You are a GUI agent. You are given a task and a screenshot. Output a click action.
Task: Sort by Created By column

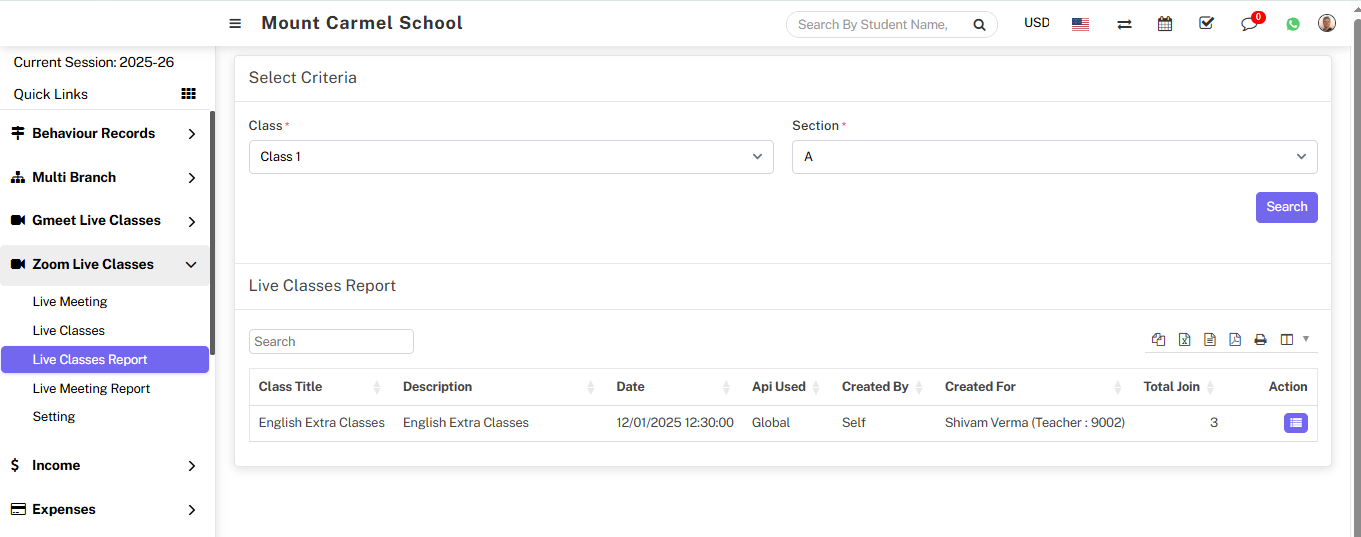pyautogui.click(x=883, y=387)
